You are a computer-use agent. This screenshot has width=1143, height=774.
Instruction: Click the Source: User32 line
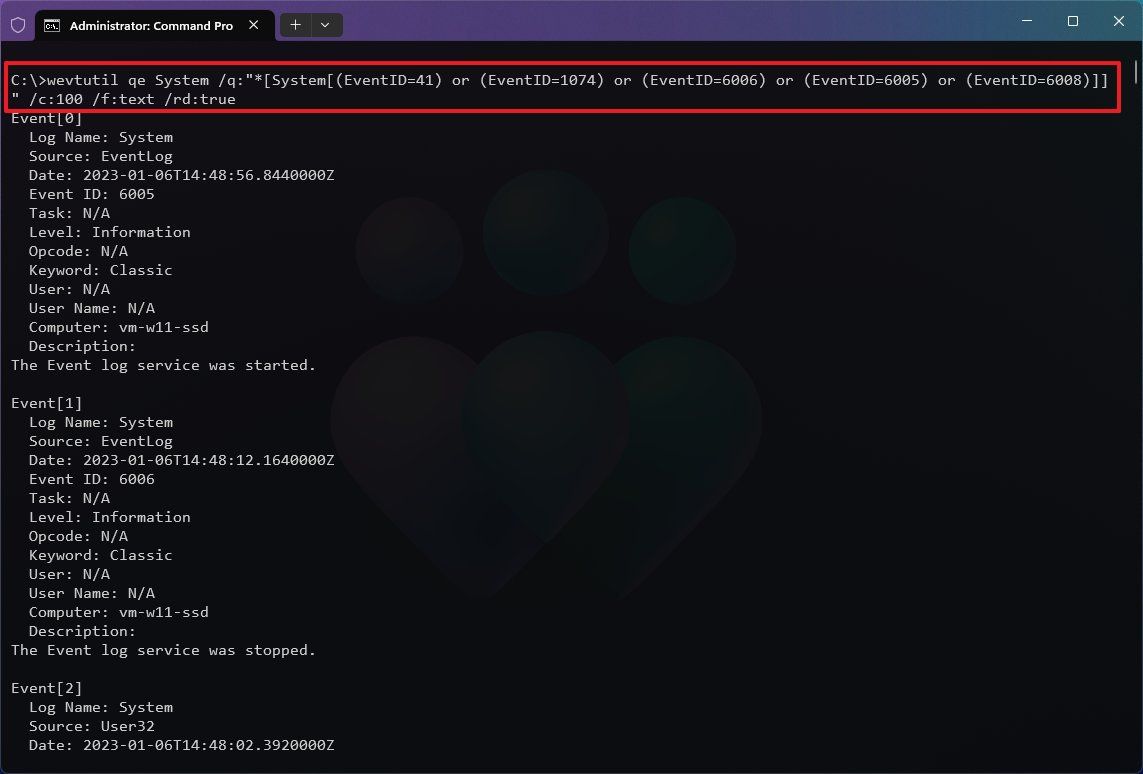[x=90, y=726]
